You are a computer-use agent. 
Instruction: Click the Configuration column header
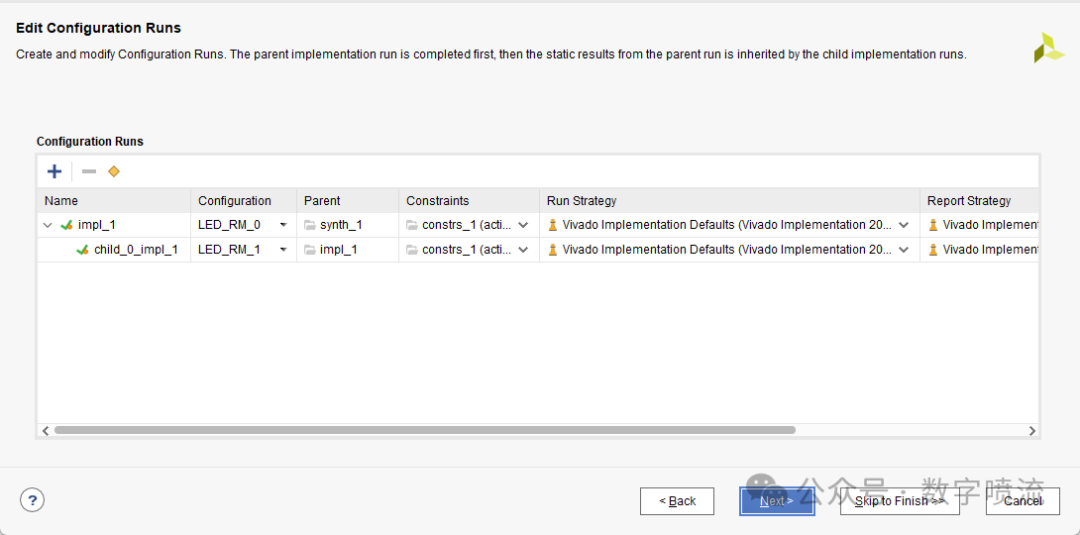click(x=234, y=201)
